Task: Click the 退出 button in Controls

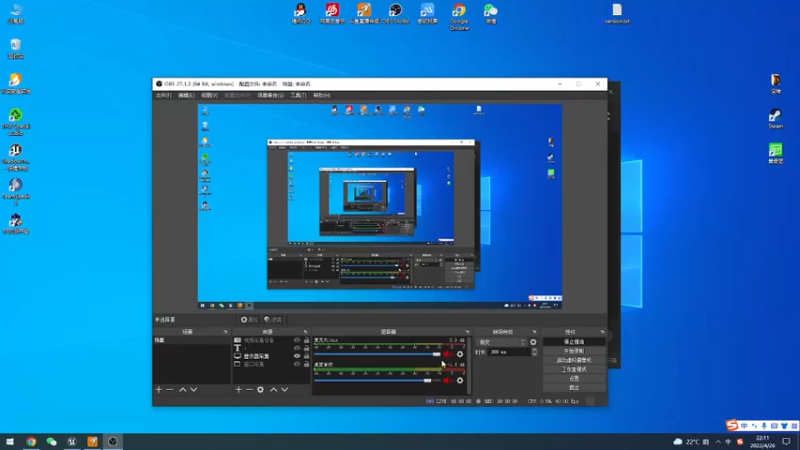Action: 574,388
